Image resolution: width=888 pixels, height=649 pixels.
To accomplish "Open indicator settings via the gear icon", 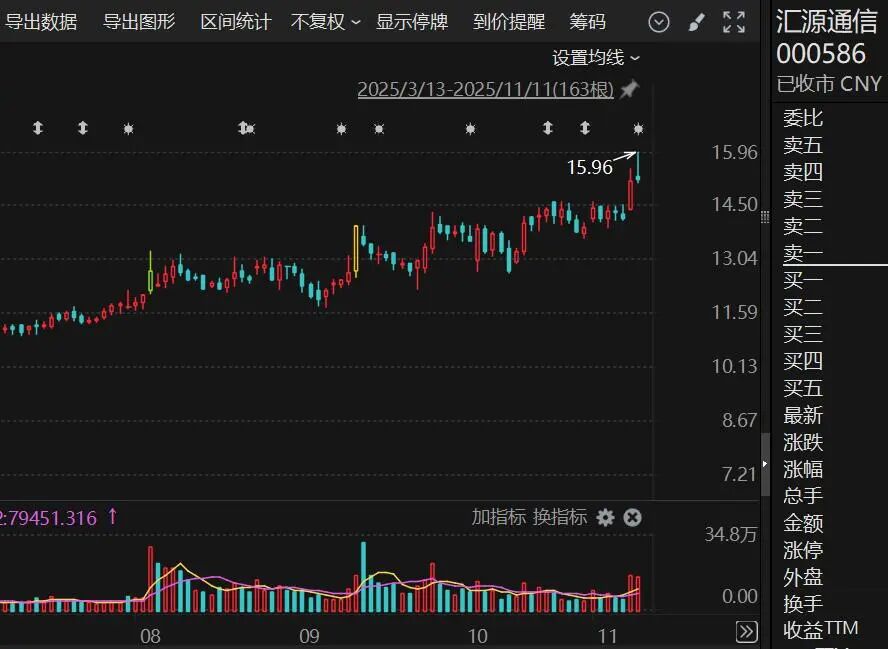I will pyautogui.click(x=606, y=519).
